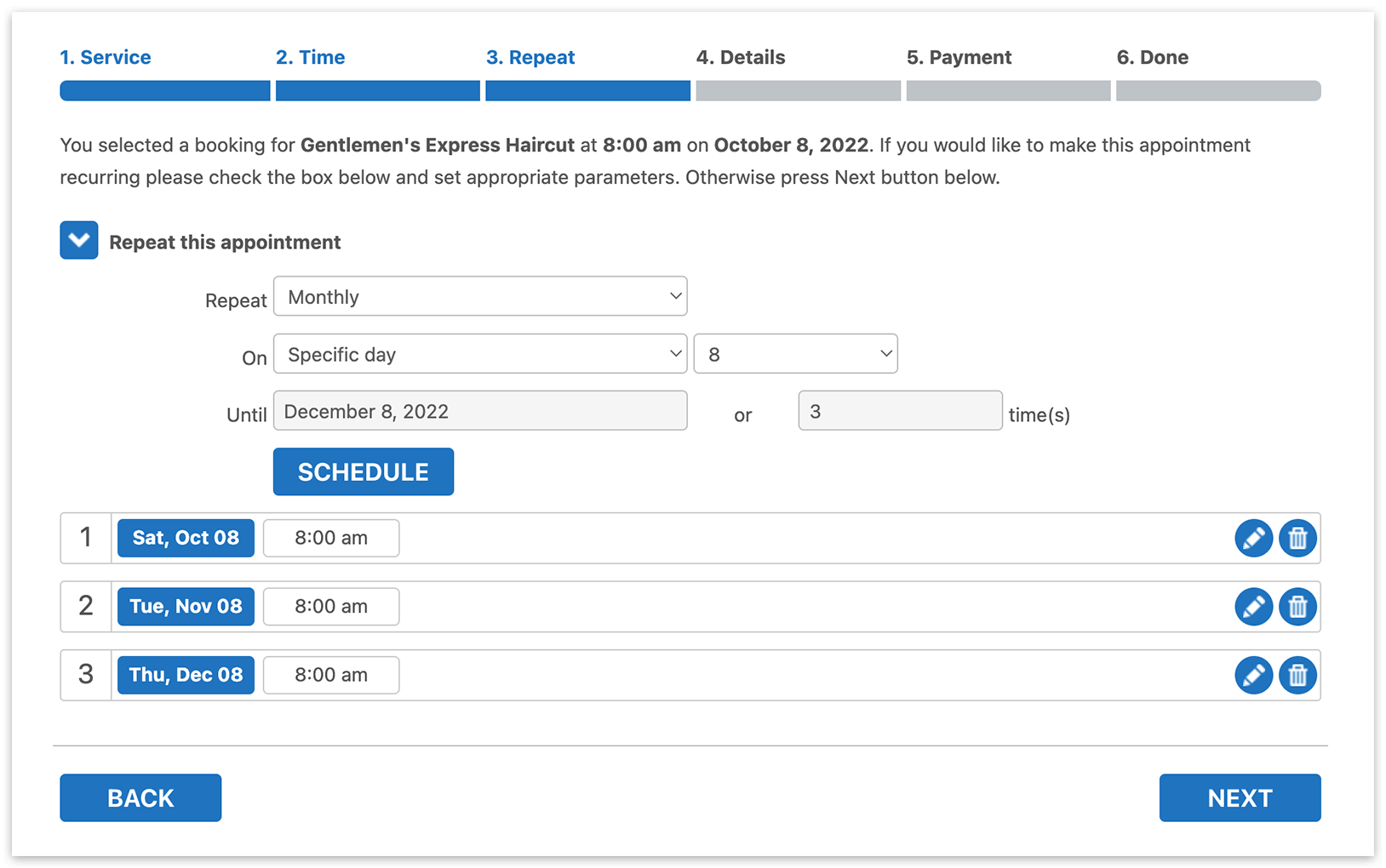Proceed with the NEXT button
This screenshot has height=868, width=1386.
(x=1240, y=797)
